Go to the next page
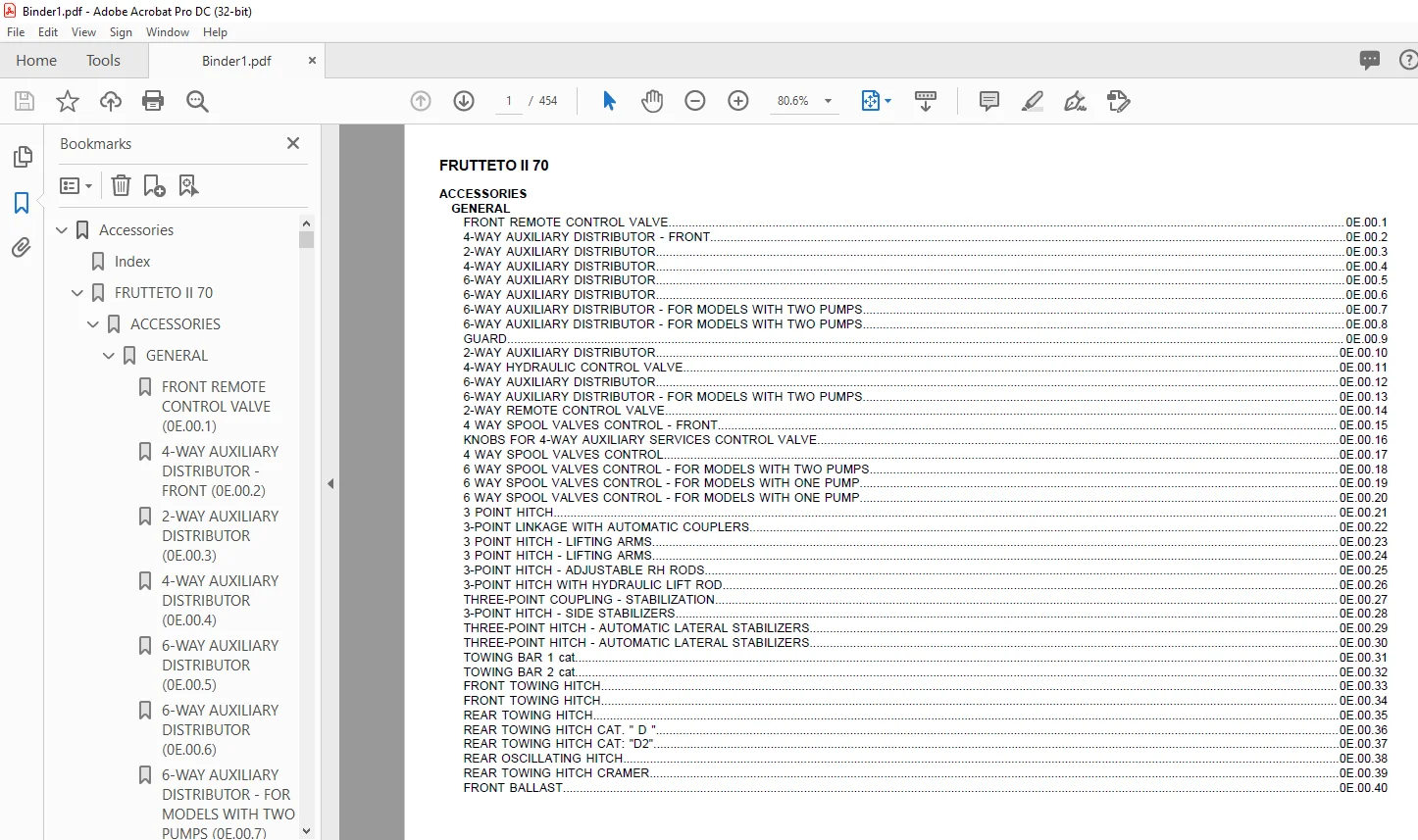This screenshot has height=840, width=1418. pos(464,101)
